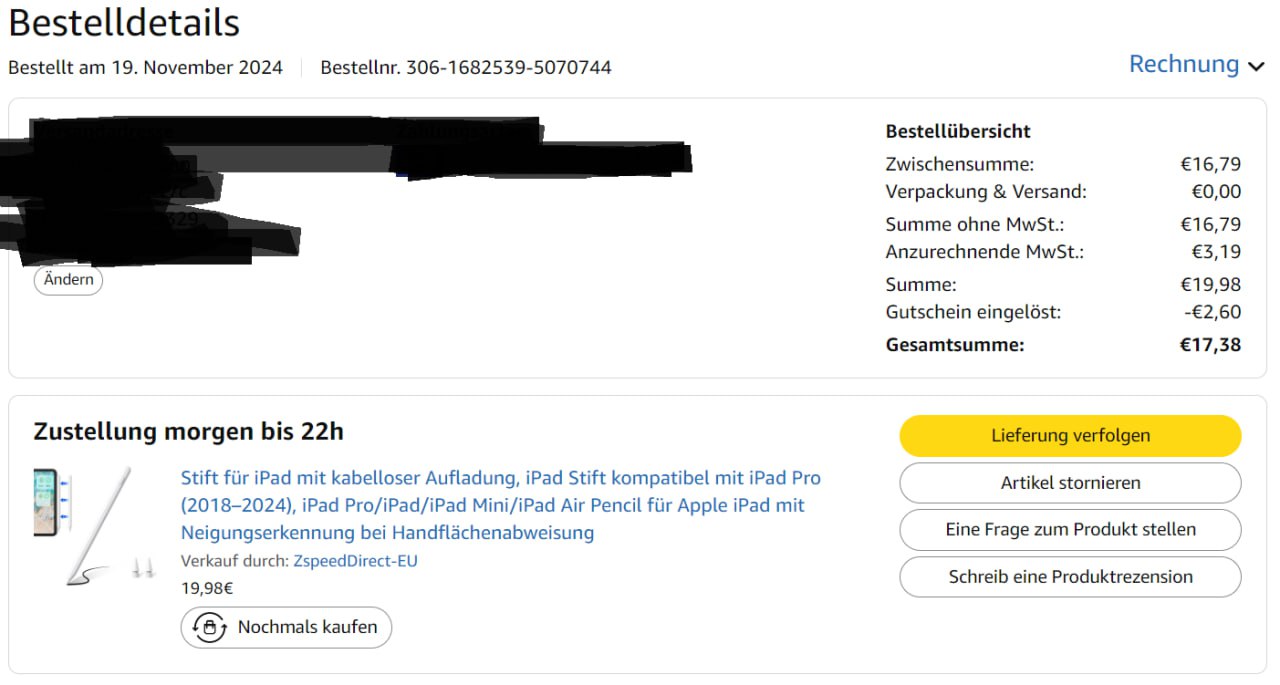Click the Ändern address button
This screenshot has height=685, width=1280.
(69, 280)
